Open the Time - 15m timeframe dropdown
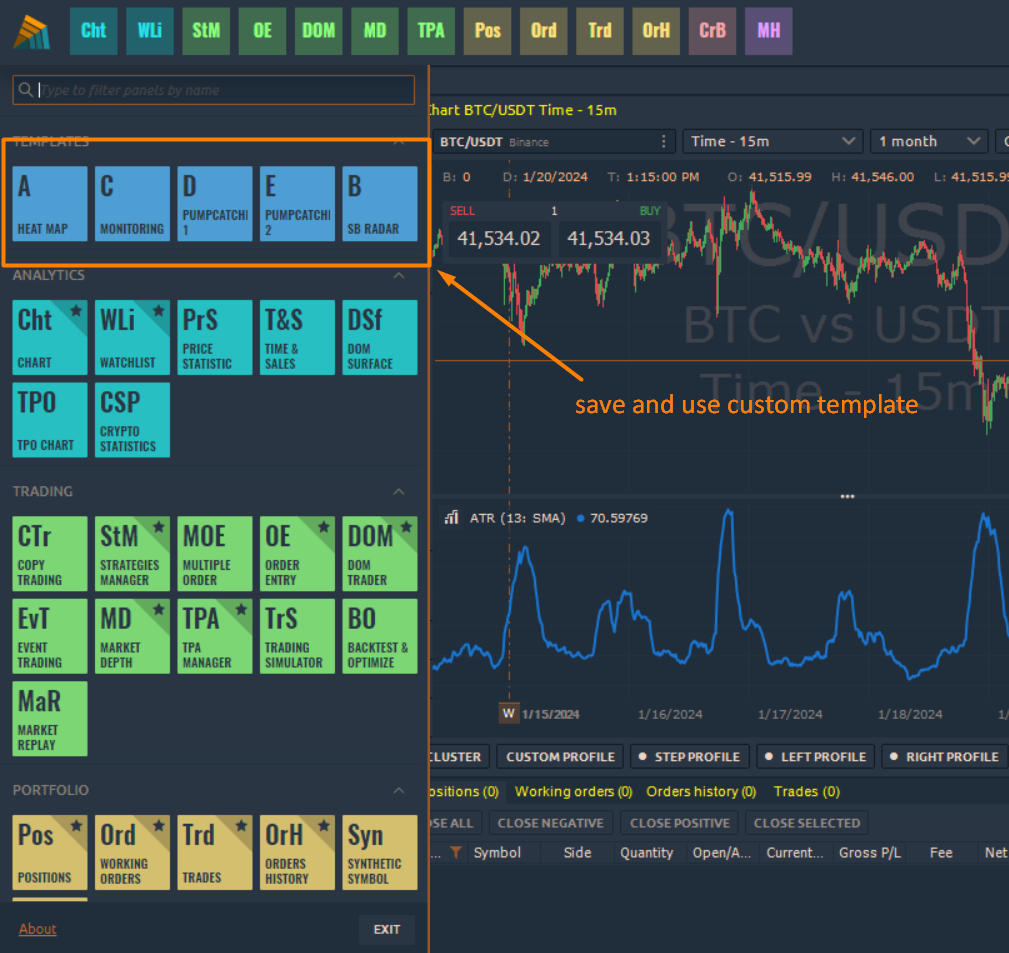 (773, 141)
